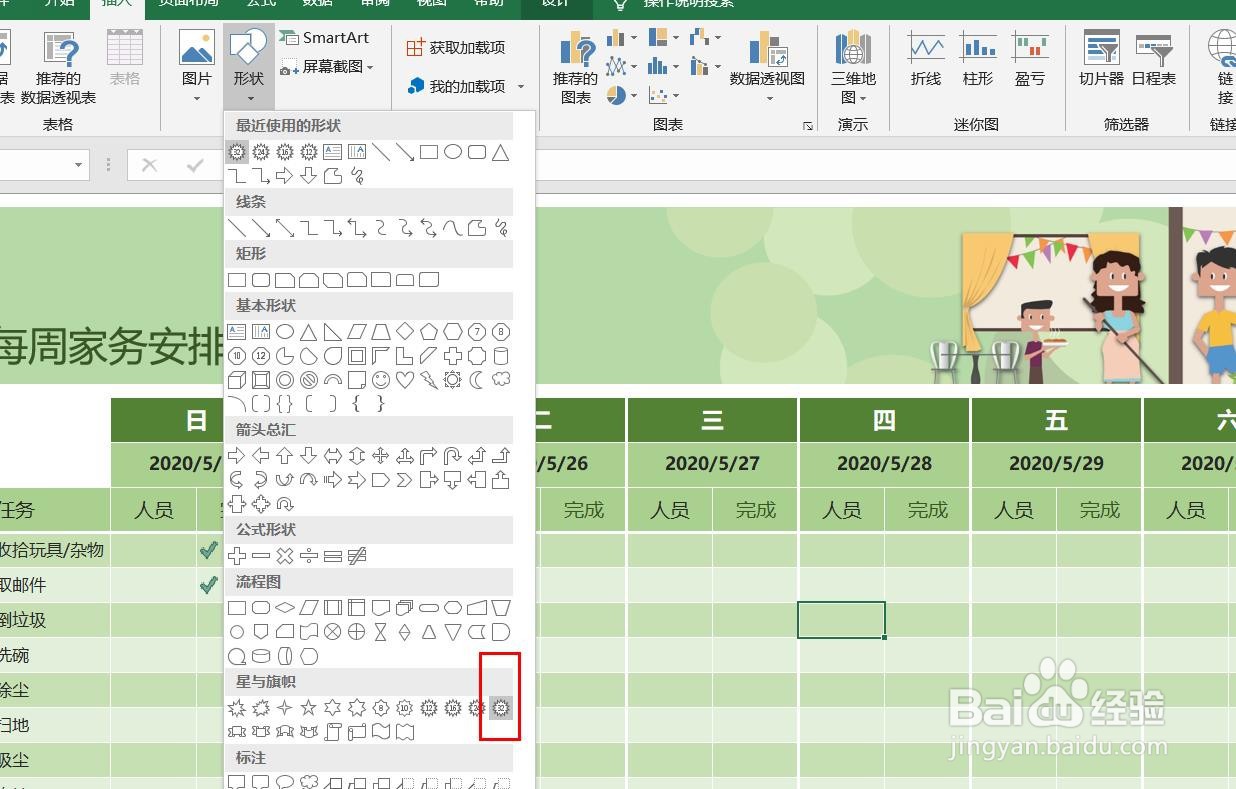Image resolution: width=1236 pixels, height=789 pixels.
Task: Choose the smiley face in 基本形状
Action: [381, 380]
